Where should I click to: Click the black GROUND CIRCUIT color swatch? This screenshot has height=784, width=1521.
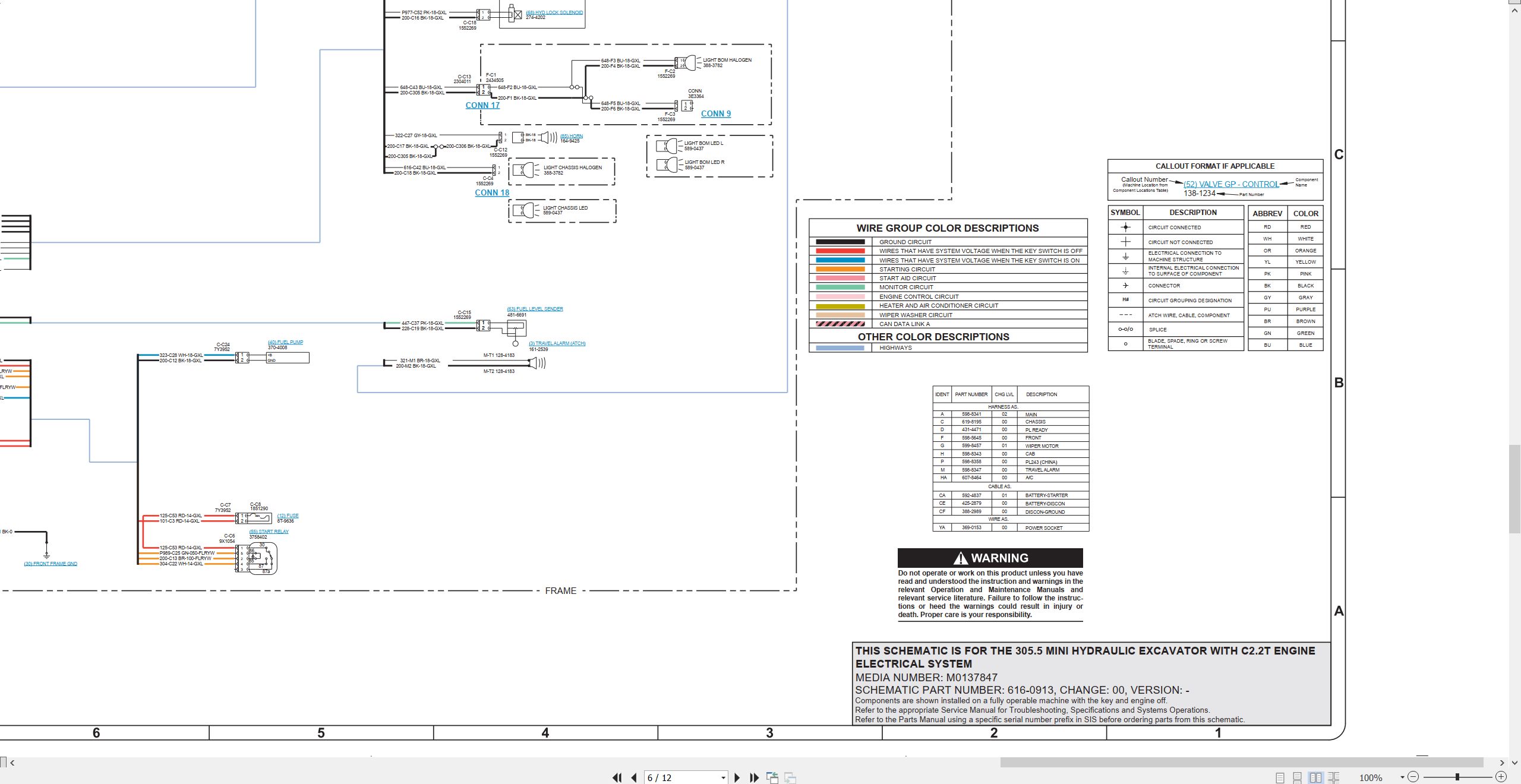pyautogui.click(x=840, y=242)
